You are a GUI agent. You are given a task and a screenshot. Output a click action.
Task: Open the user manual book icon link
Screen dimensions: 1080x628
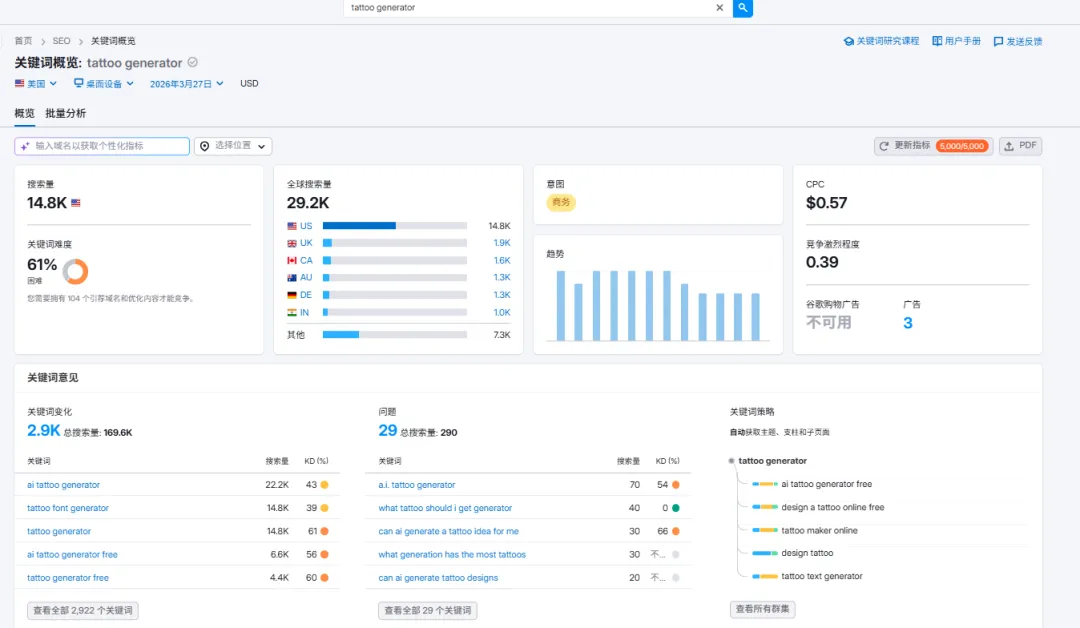click(x=937, y=41)
